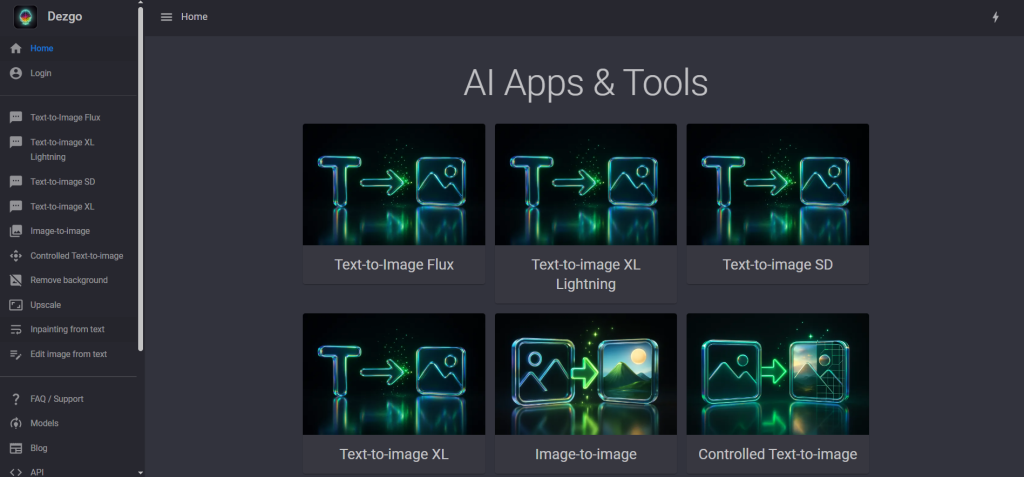This screenshot has height=477, width=1024.
Task: Click the Text-to-Image Flux card title
Action: pyautogui.click(x=394, y=265)
